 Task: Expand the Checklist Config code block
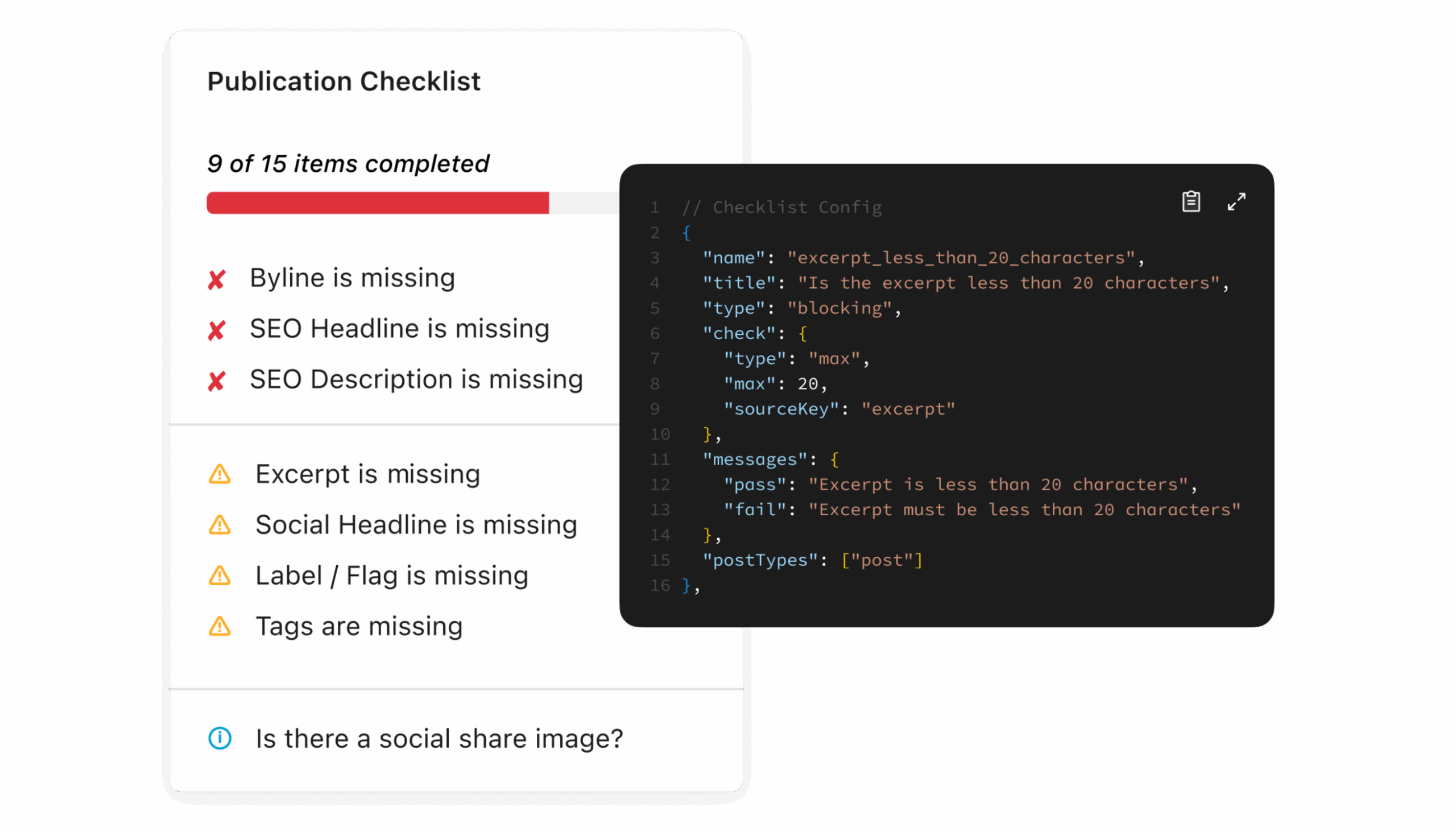tap(1237, 201)
